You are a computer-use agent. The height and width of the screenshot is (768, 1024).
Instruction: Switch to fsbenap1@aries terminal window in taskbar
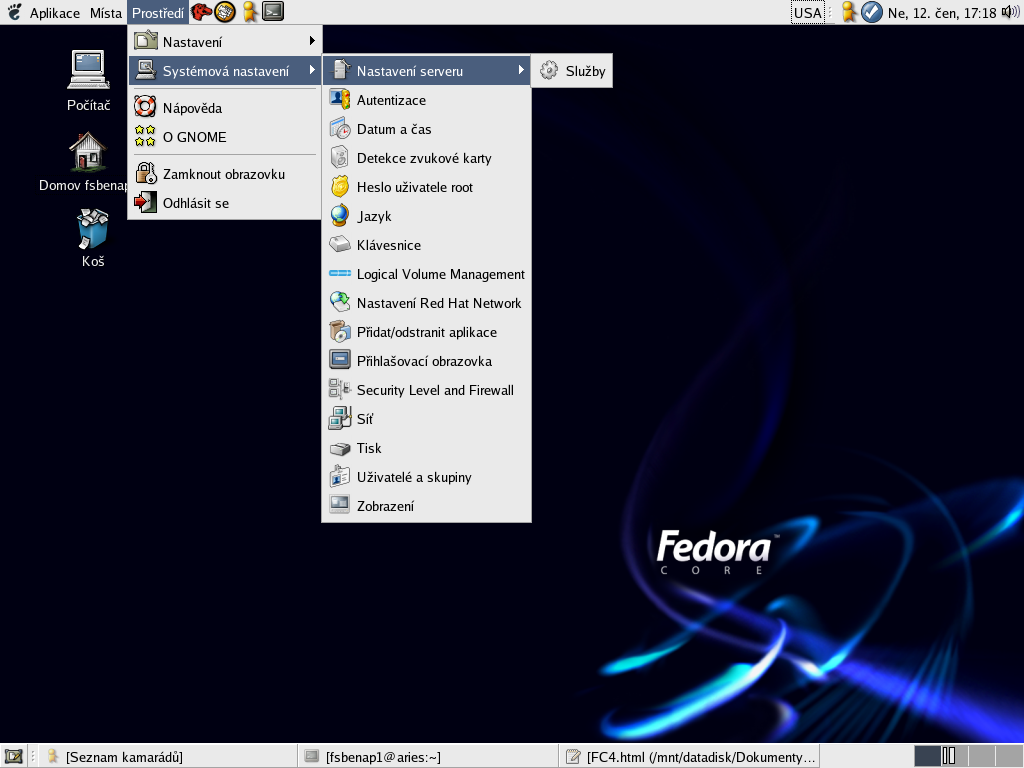[426, 757]
